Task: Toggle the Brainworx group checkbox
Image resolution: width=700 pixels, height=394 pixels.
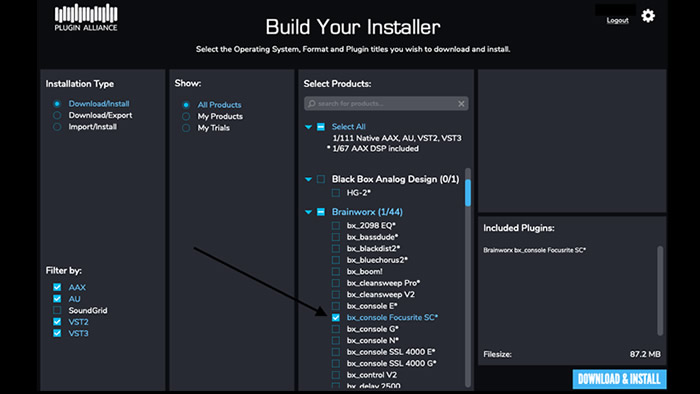Action: (x=321, y=212)
